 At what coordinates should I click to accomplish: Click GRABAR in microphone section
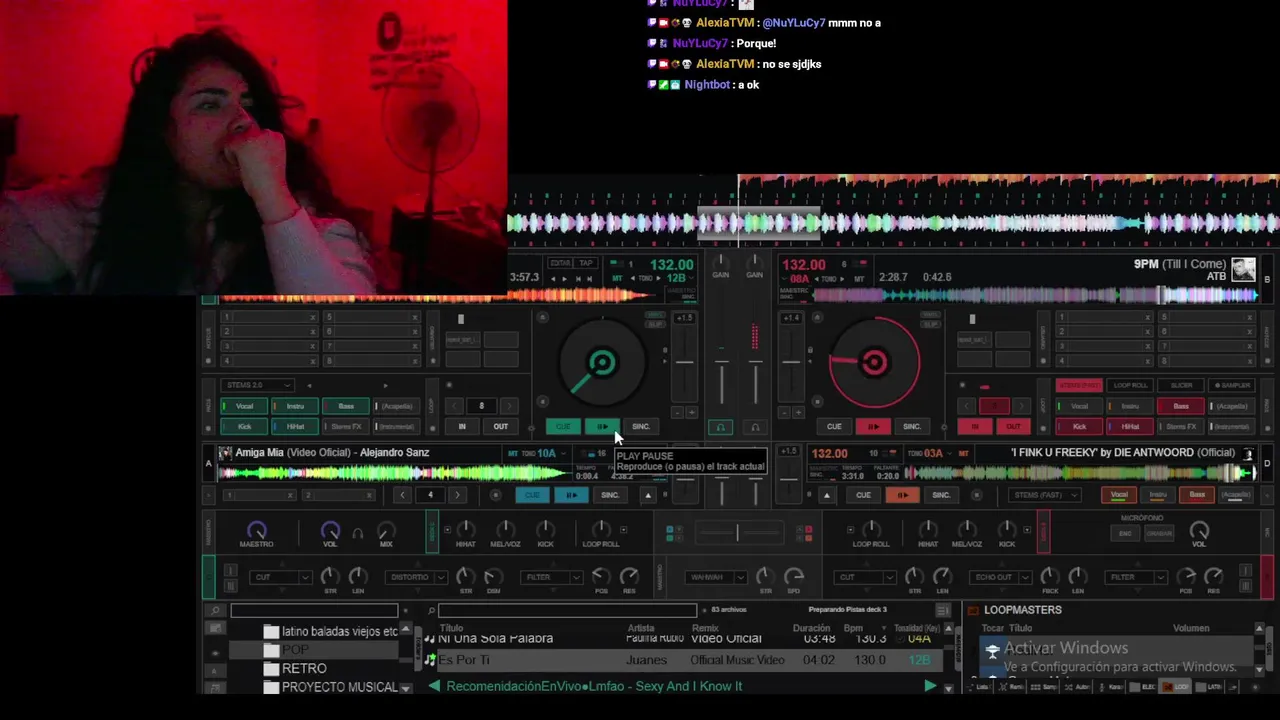(x=1159, y=533)
